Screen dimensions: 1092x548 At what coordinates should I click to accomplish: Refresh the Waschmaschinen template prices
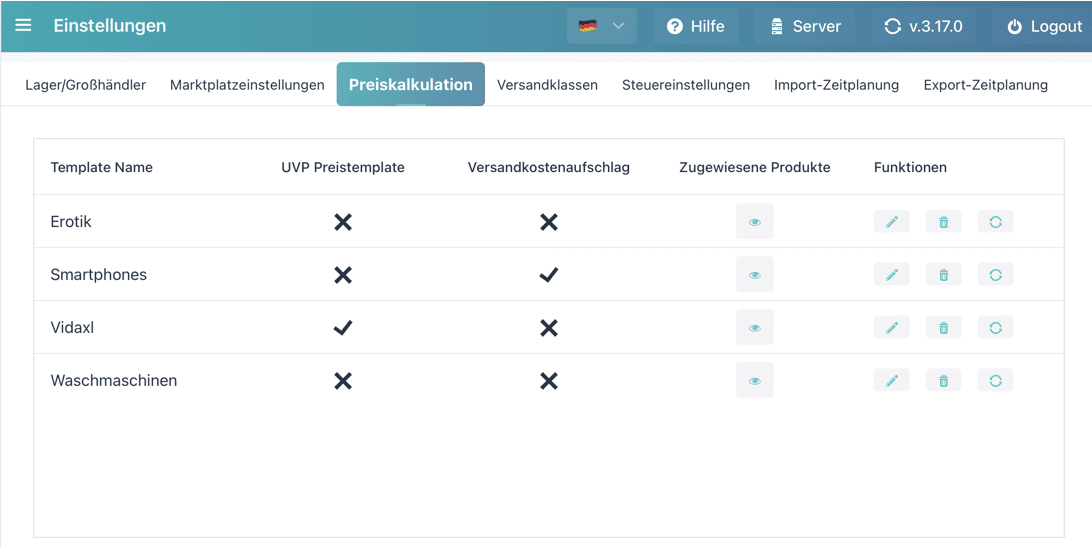tap(995, 381)
